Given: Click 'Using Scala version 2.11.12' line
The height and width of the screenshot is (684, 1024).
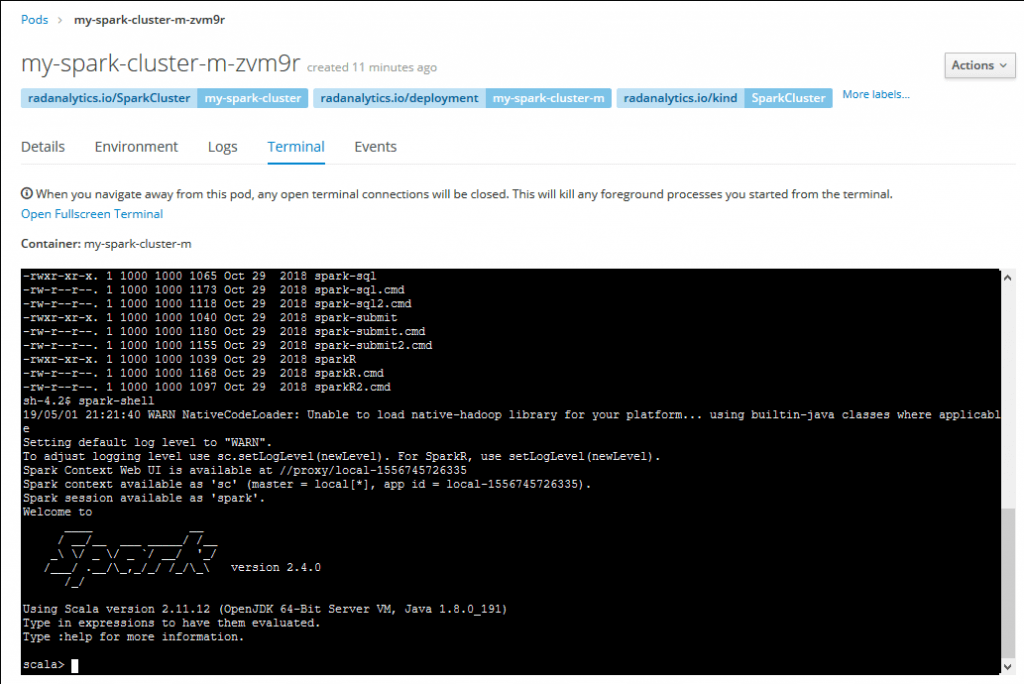Looking at the screenshot, I should coord(265,609).
